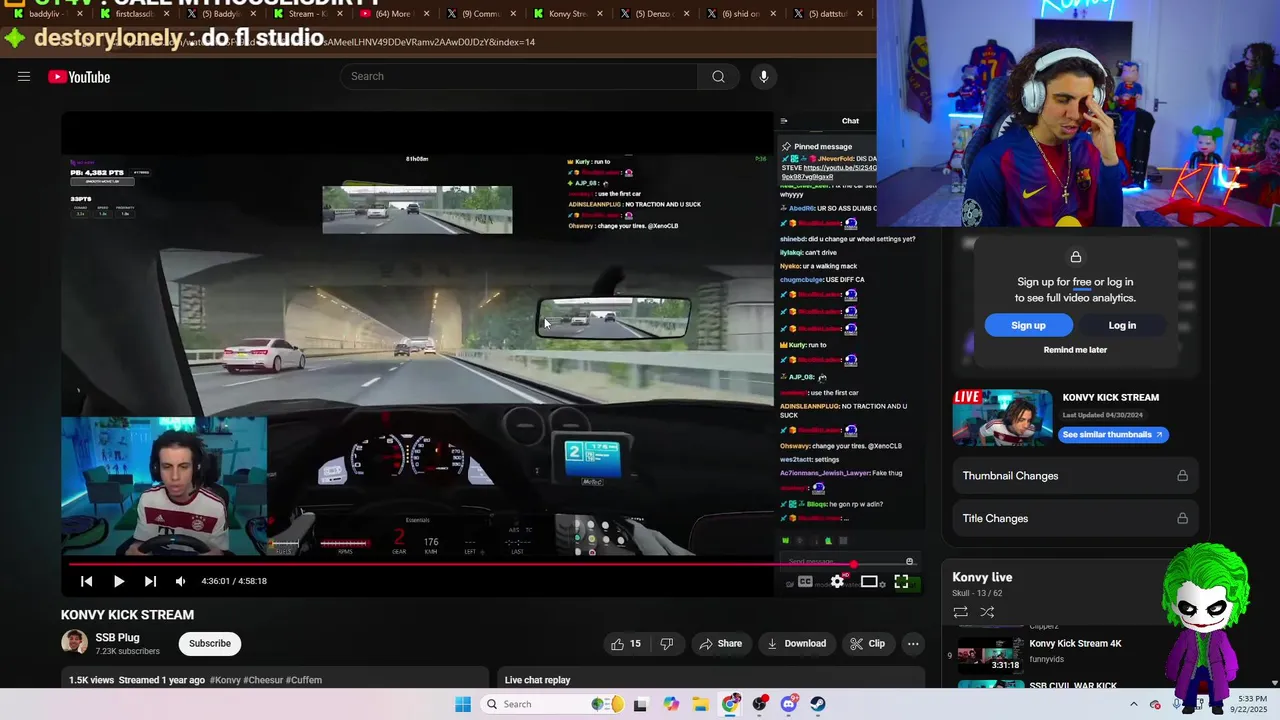This screenshot has width=1280, height=720.
Task: Dislike the video
Action: point(666,644)
